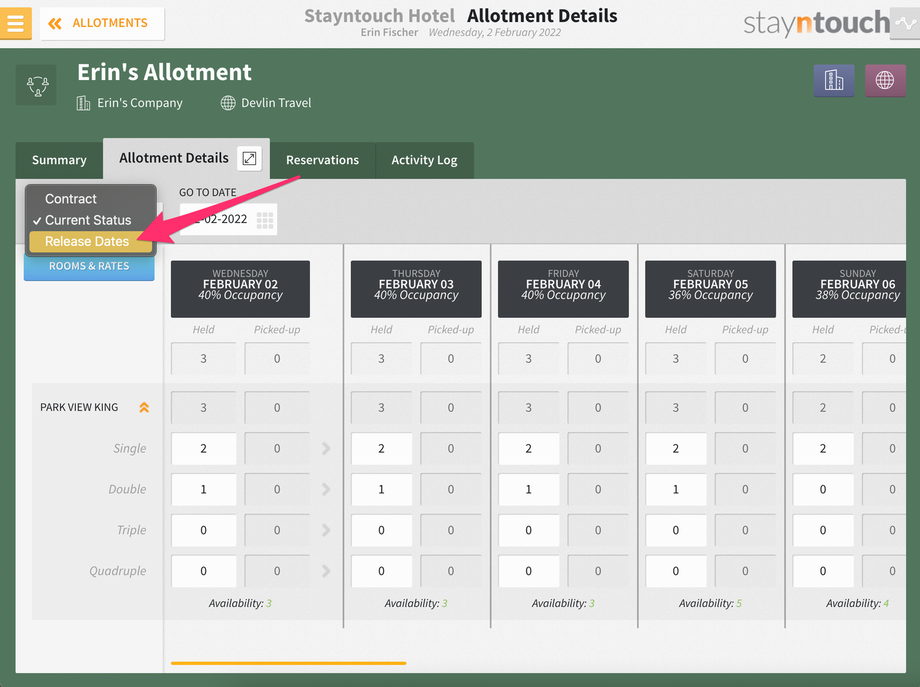Edit Triple held count for February 03
The image size is (920, 687).
tap(381, 530)
